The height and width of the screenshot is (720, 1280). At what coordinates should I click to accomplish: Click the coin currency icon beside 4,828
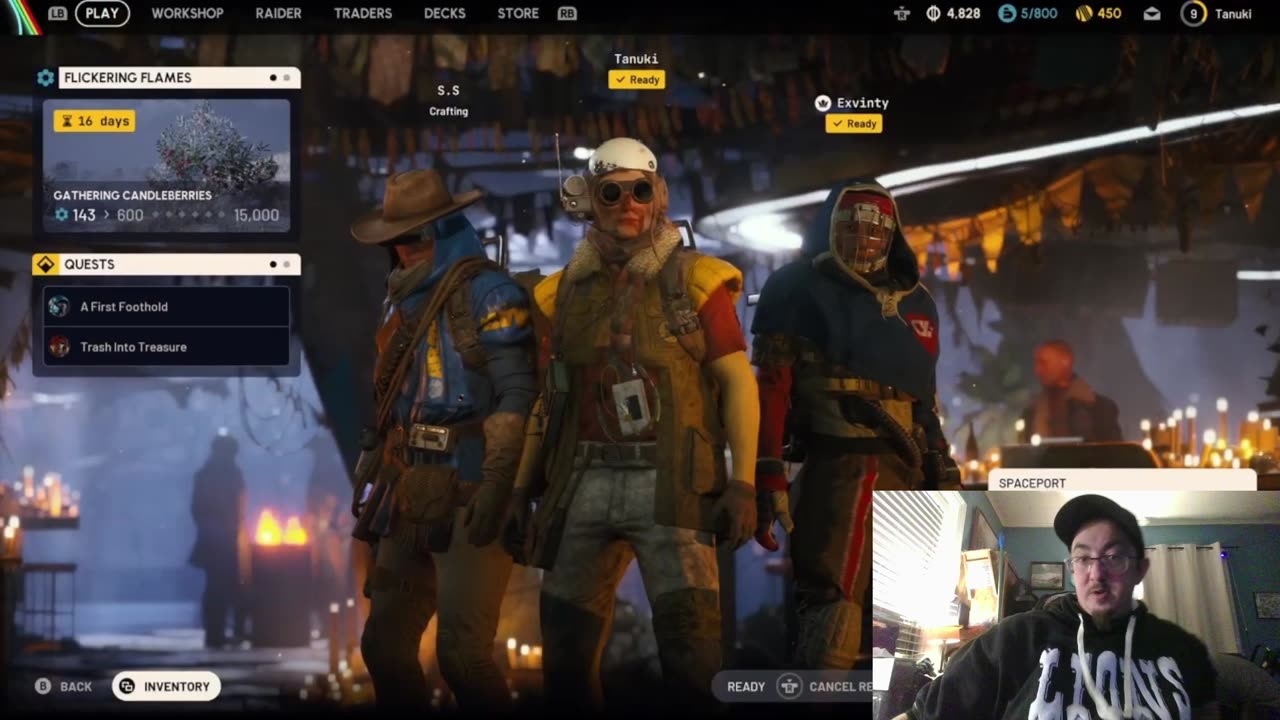coord(933,14)
